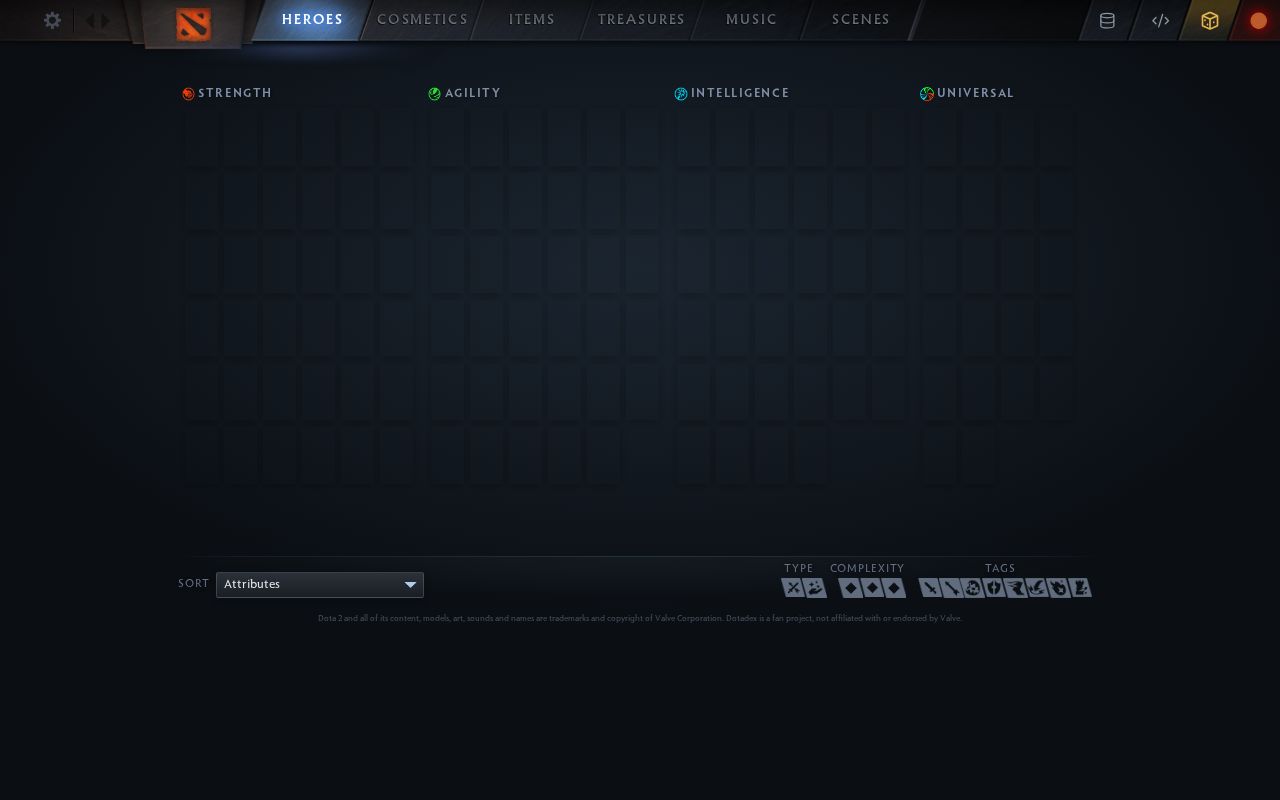The image size is (1280, 800).
Task: Go forward with the right arrow
Action: coord(105,20)
